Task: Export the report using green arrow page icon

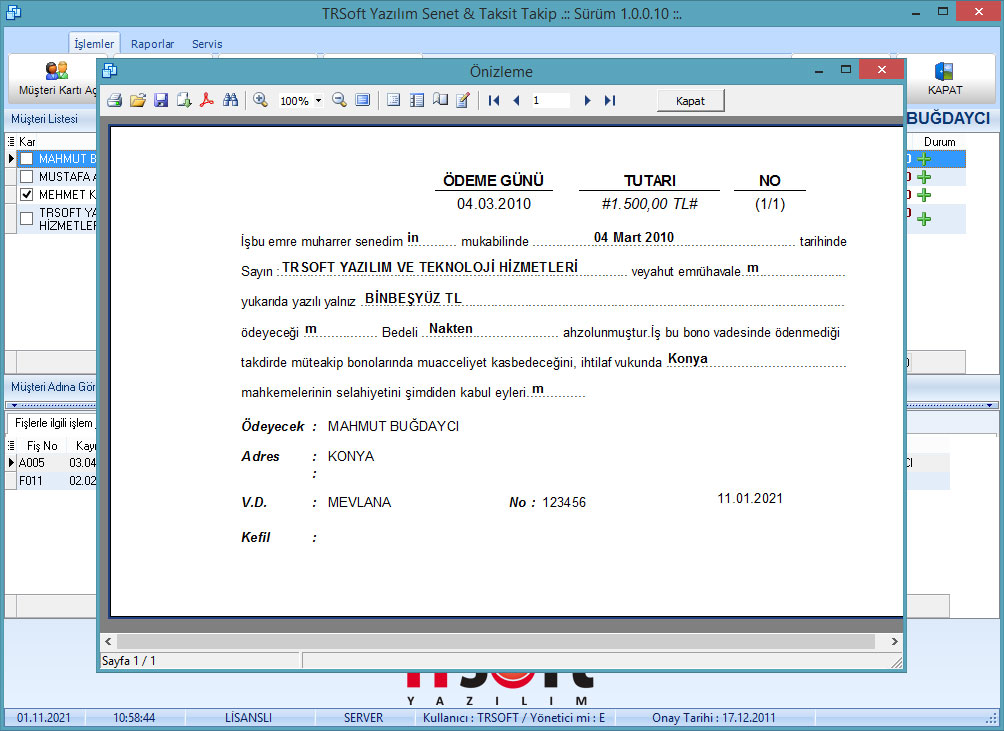Action: click(x=184, y=100)
